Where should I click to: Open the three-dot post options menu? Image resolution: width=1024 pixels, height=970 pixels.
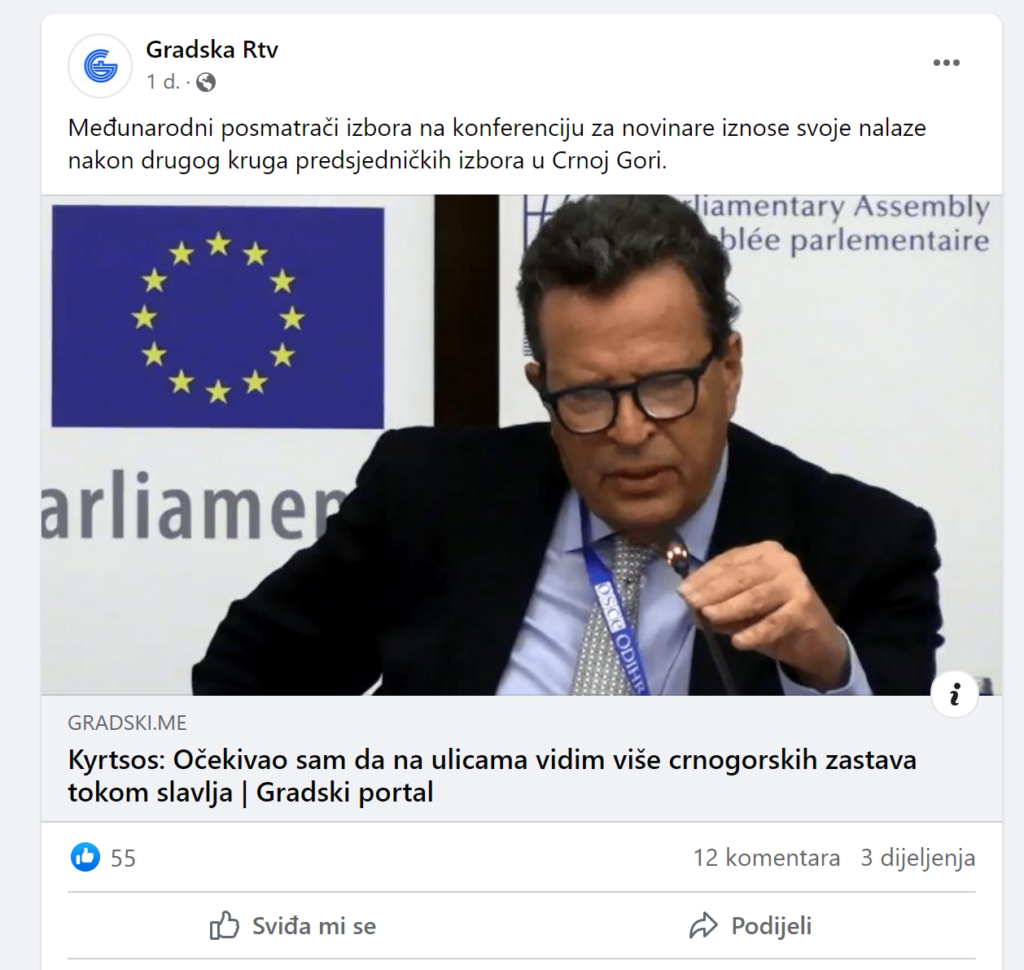946,63
